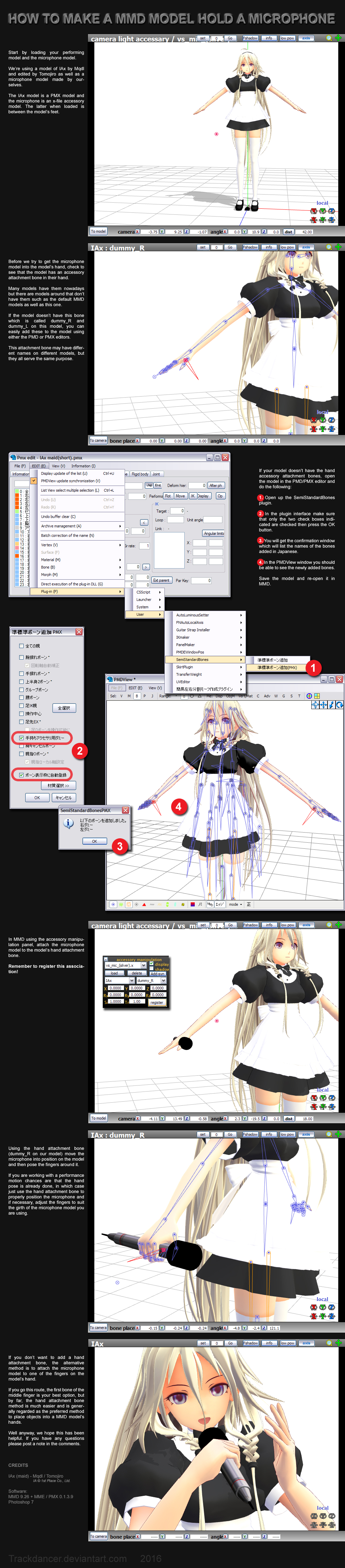The height and width of the screenshot is (1568, 345).
Task: Click green move icon in accessory viewport with dist 18.00
Action: tap(338, 925)
